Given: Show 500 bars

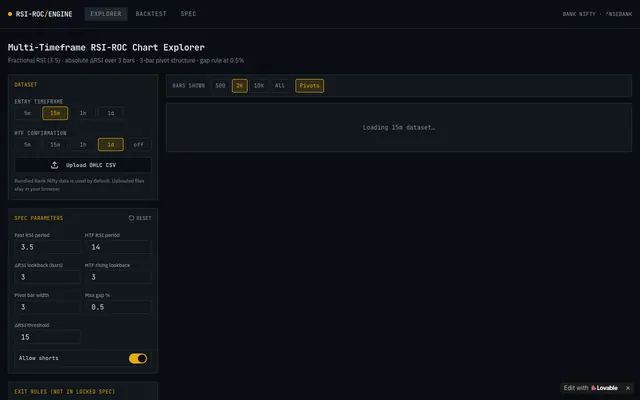Looking at the screenshot, I should point(220,86).
